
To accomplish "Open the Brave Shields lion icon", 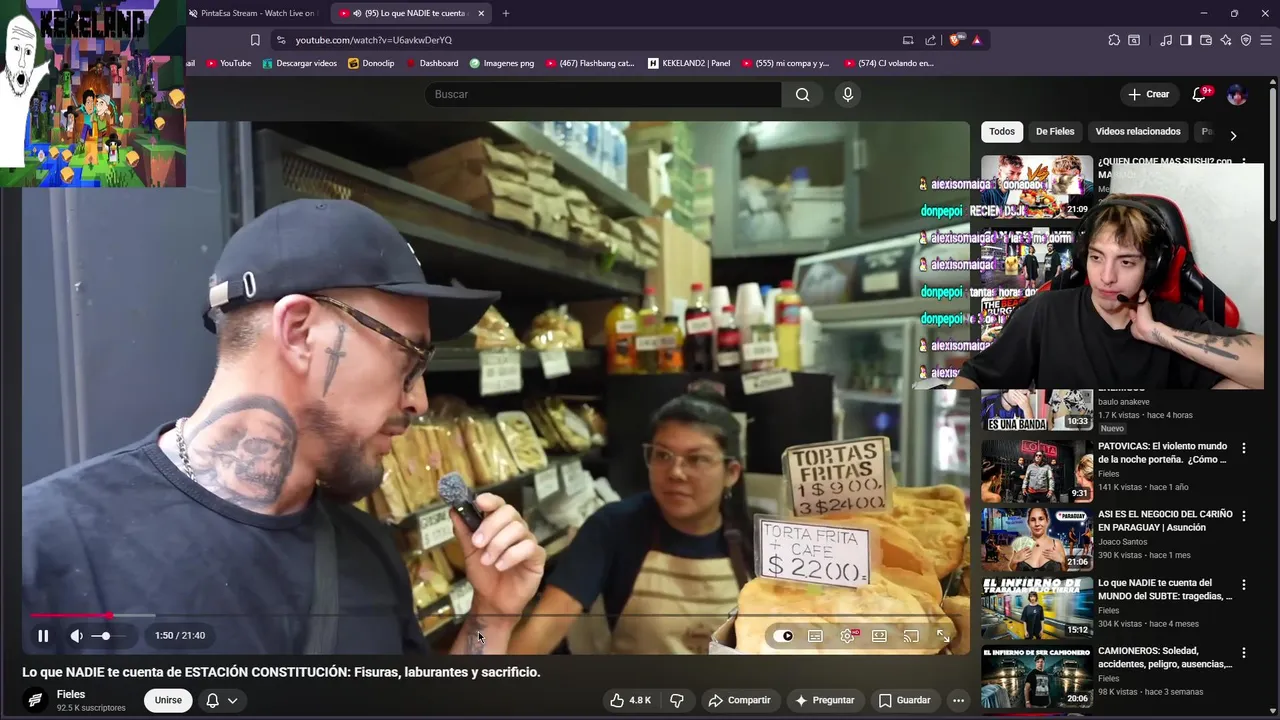I will click(956, 40).
